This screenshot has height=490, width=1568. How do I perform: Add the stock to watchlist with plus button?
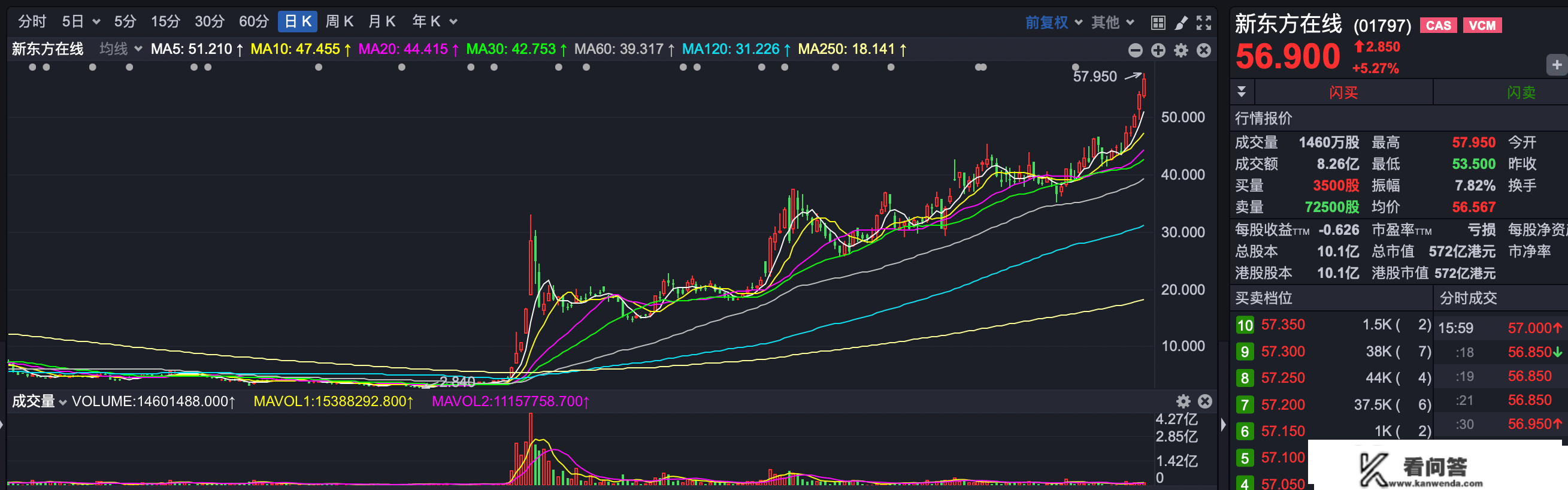1557,65
